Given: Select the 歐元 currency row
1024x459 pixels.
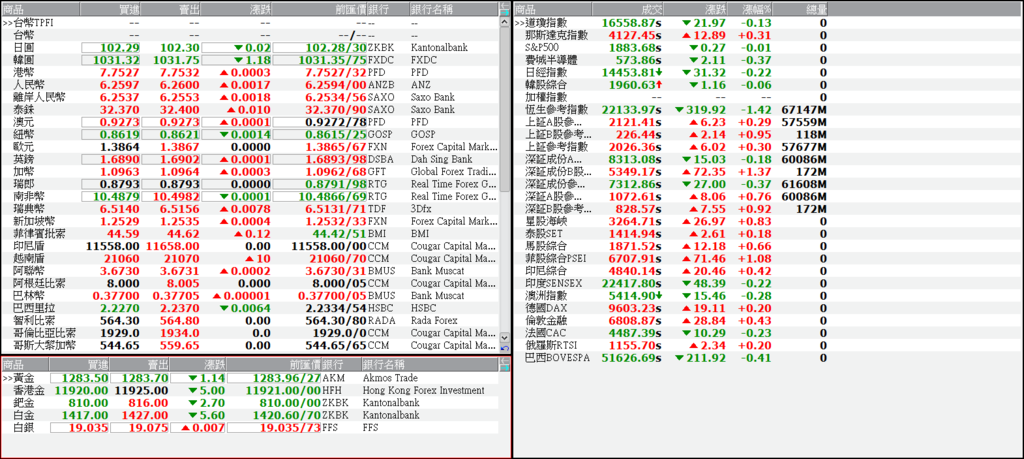Looking at the screenshot, I should pos(249,147).
